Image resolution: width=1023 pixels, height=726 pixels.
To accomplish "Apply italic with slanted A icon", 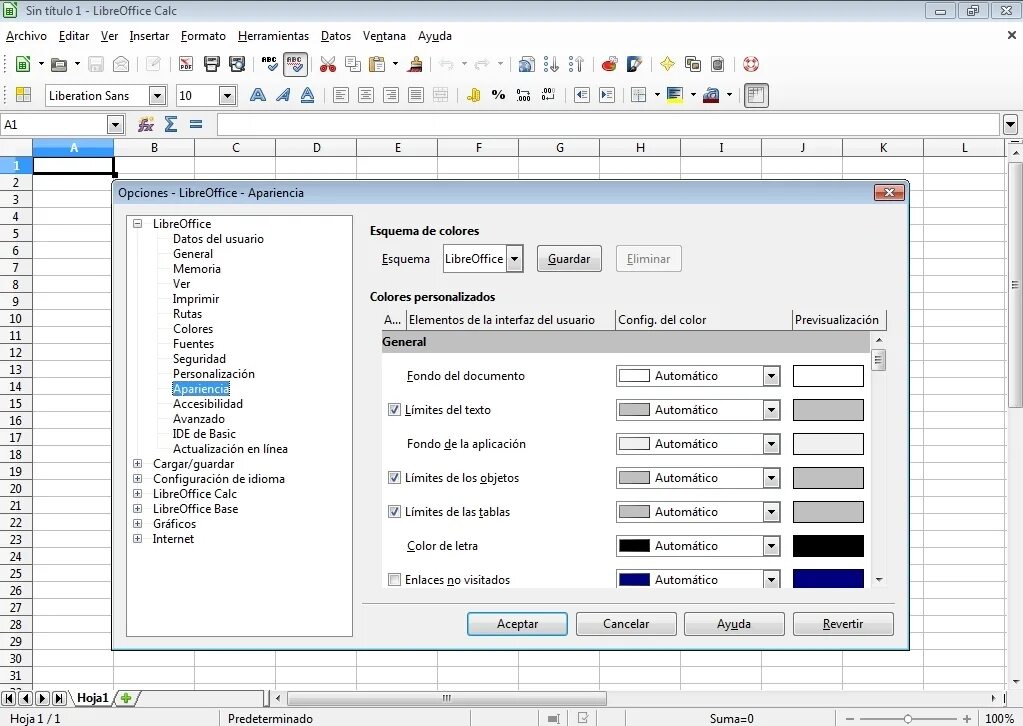I will [x=283, y=95].
